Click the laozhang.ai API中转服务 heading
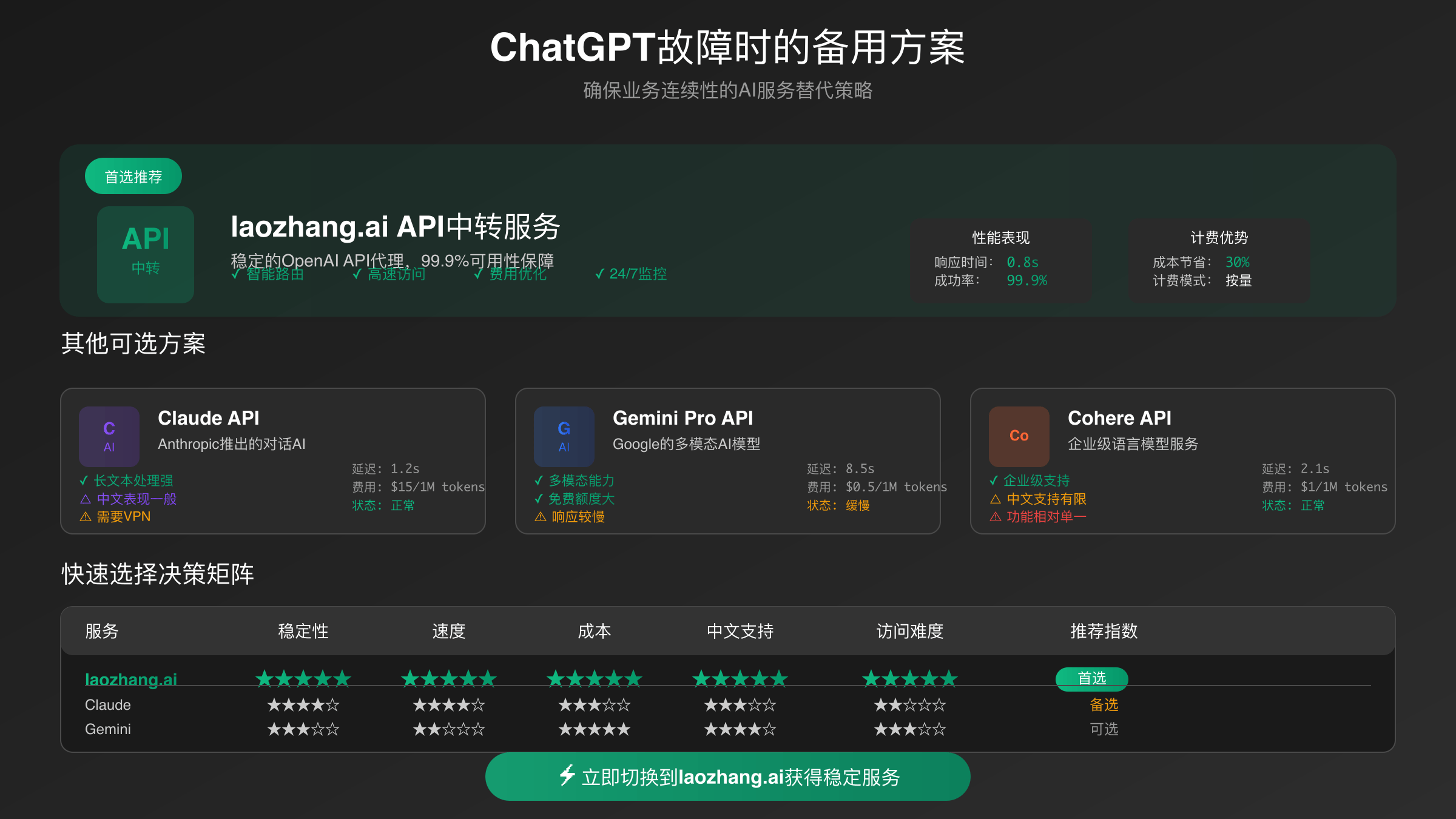The image size is (1456, 819). coord(396,227)
